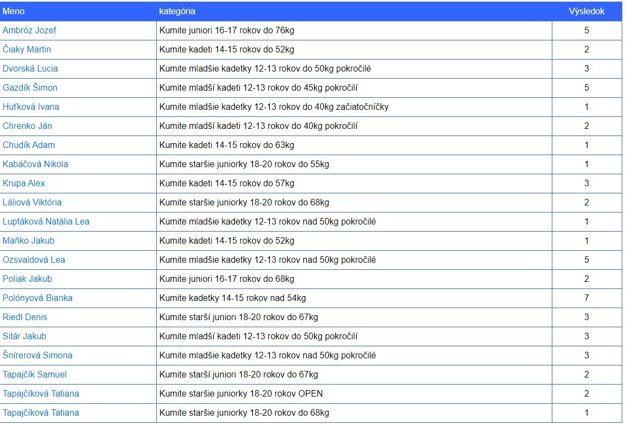Select result 2 in Tapajčík Samuel row
625x425 pixels.
coord(587,375)
